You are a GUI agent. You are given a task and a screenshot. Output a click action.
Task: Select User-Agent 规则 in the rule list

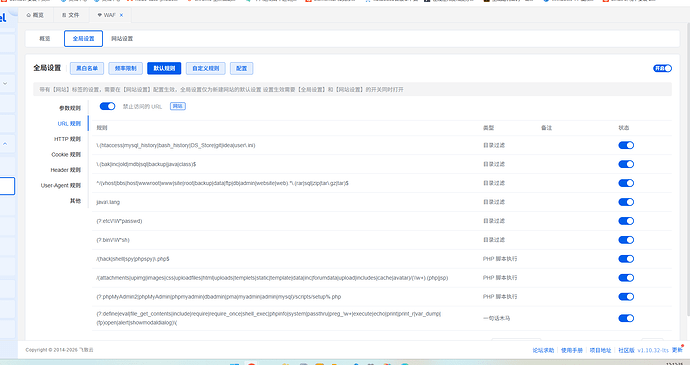pos(61,185)
